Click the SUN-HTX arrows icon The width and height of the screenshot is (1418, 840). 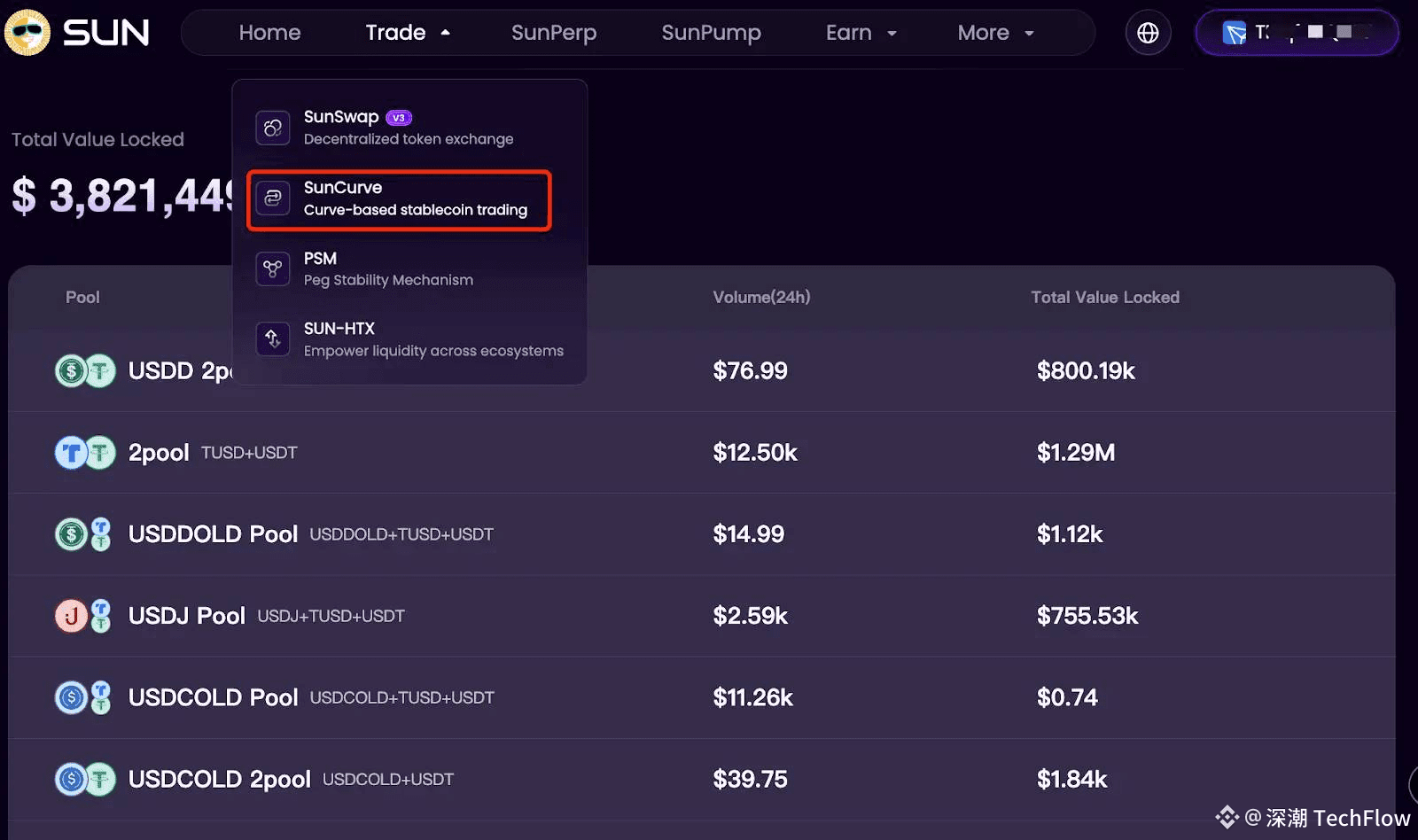click(273, 338)
